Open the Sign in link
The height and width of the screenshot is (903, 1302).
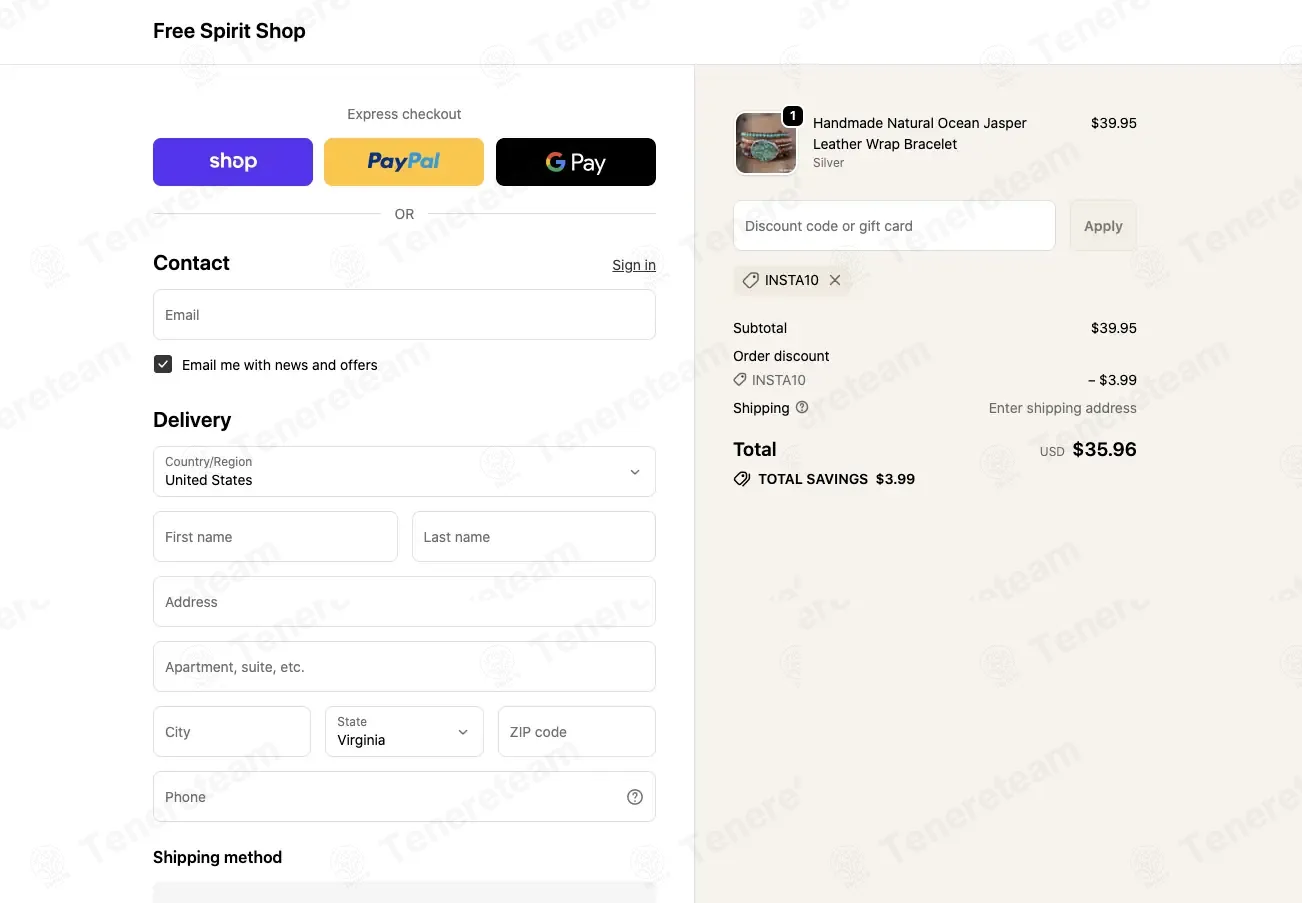tap(634, 265)
